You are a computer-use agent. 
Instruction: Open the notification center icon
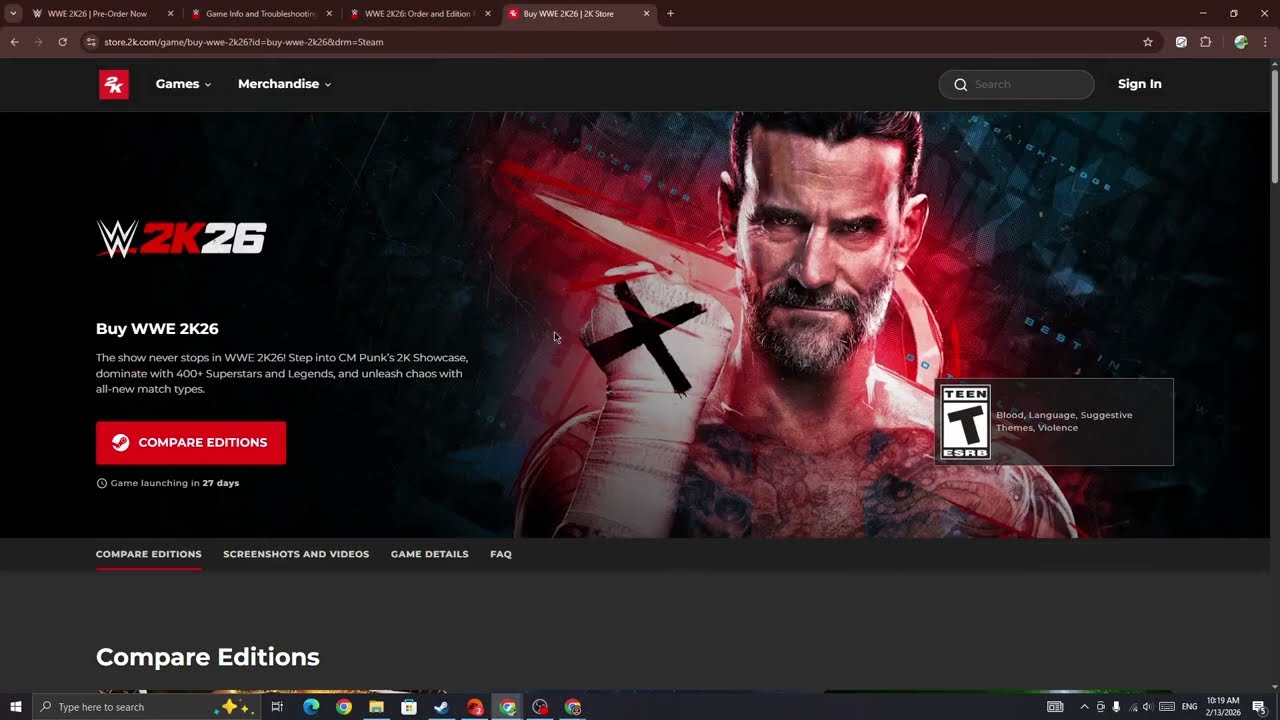1259,707
